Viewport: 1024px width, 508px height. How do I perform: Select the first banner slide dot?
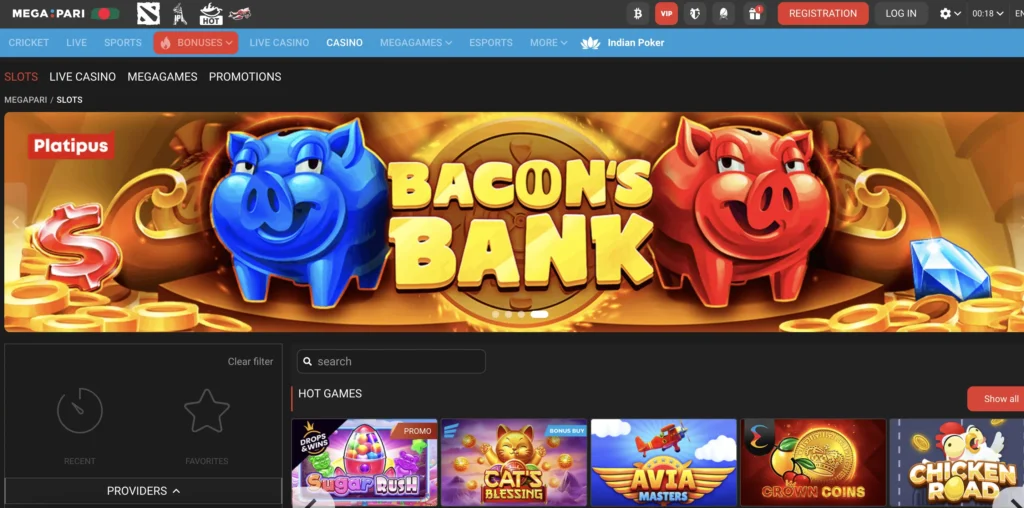pos(495,314)
